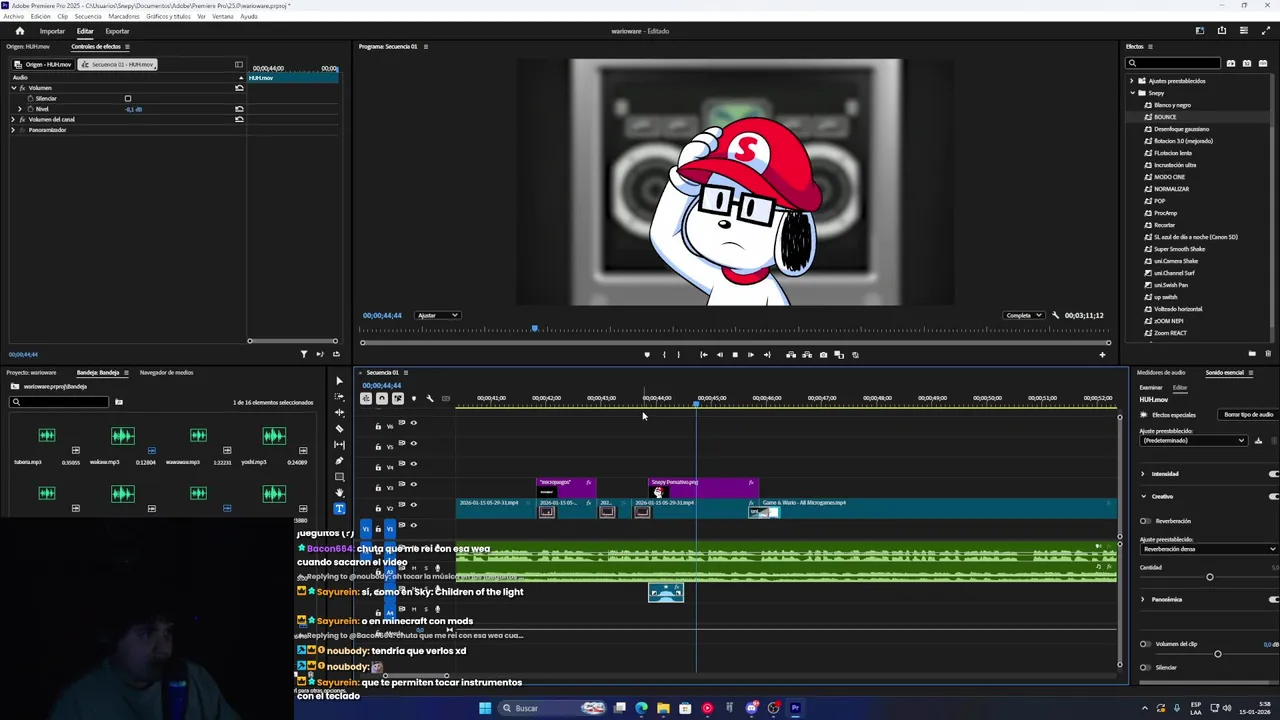Open the Reverberación densa preset dropdown
Viewport: 1280px width, 720px height.
click(x=1209, y=549)
